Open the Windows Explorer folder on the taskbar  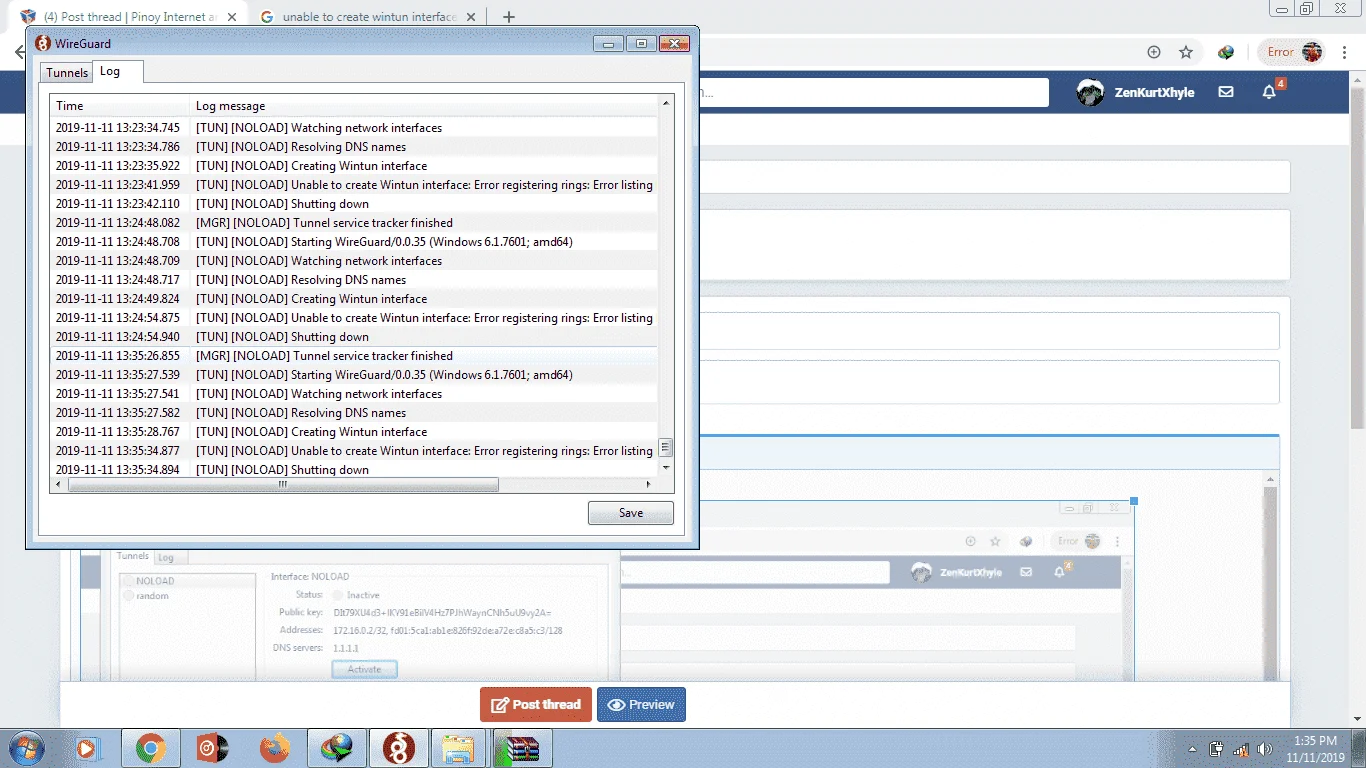coord(459,748)
